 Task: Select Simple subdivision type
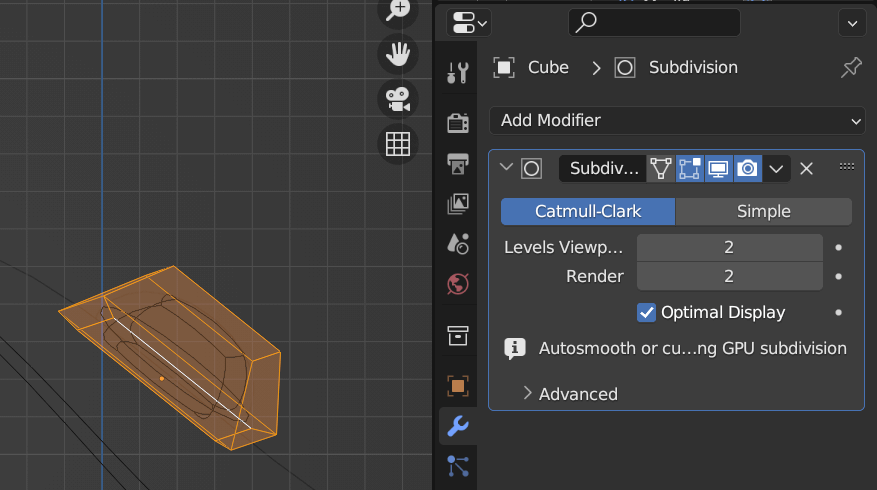point(763,211)
